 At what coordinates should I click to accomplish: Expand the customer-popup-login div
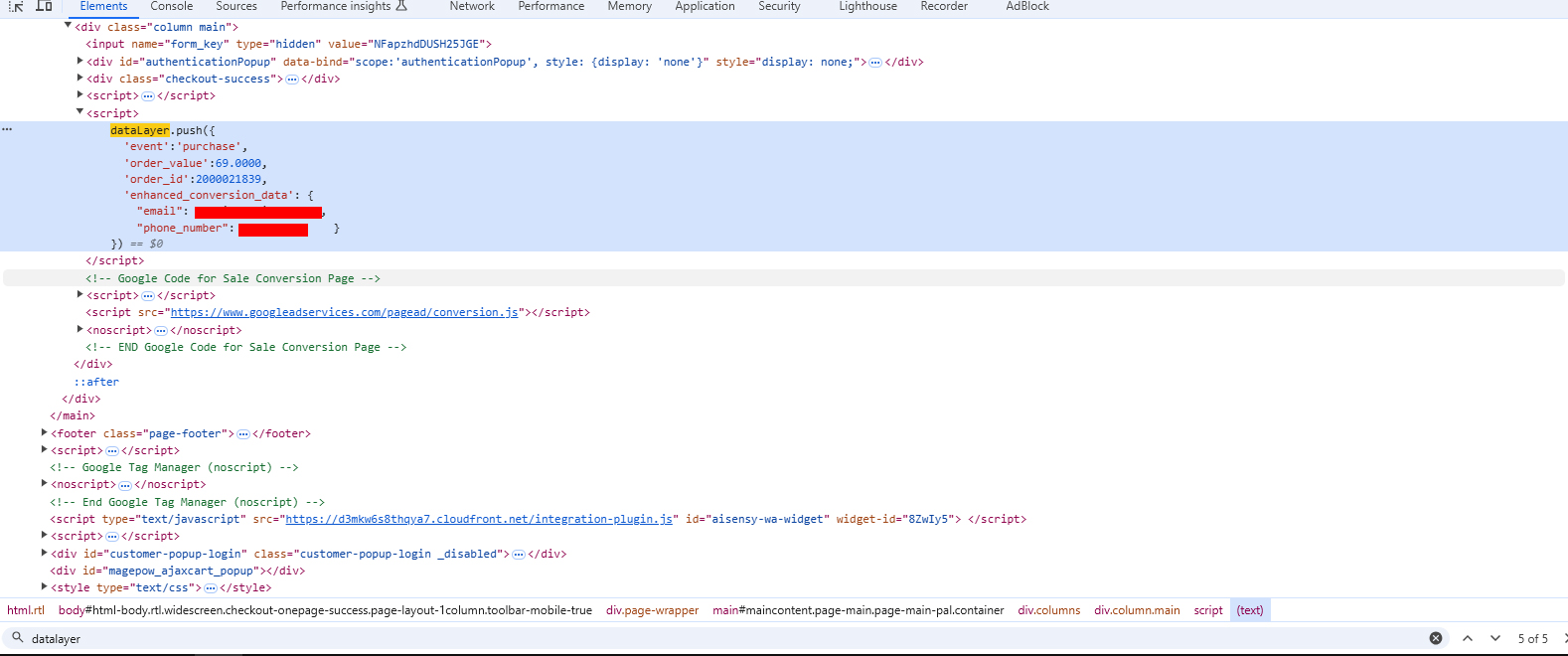coord(44,554)
